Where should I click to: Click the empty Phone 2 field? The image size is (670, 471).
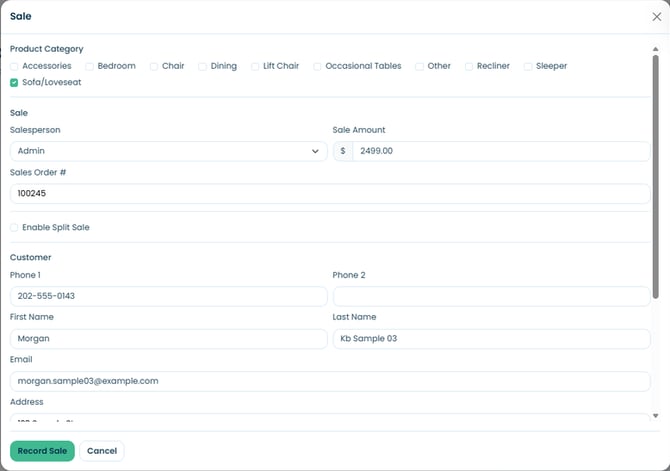[492, 296]
